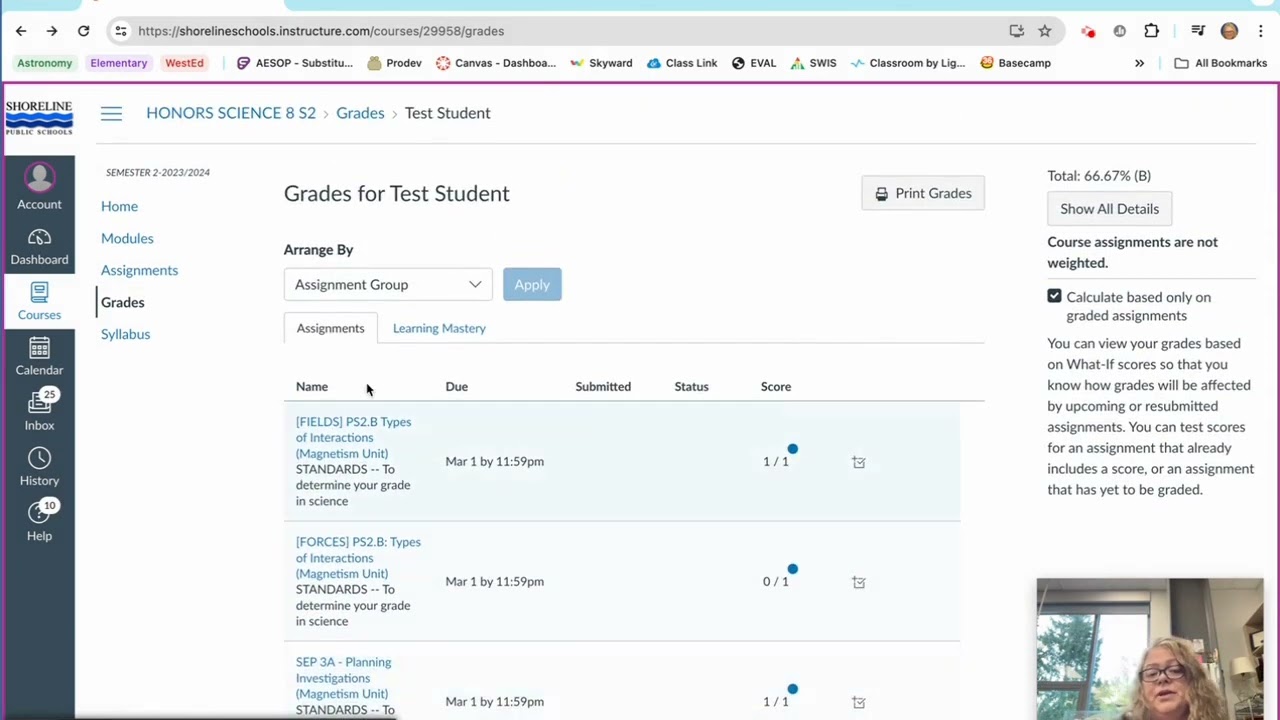
Task: Open the Class Link bookmark
Action: click(x=682, y=63)
